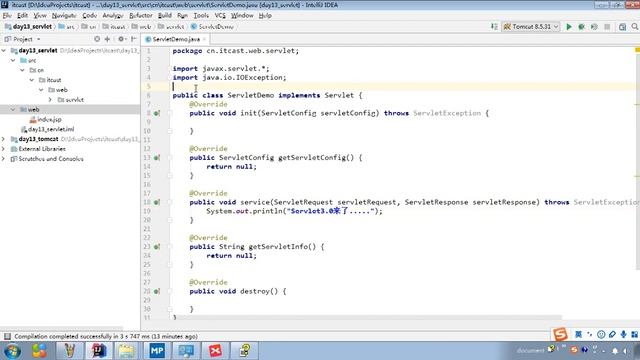Image resolution: width=640 pixels, height=360 pixels.
Task: Open the Tomcat 8.5.31 run configuration dropdown
Action: click(x=531, y=27)
